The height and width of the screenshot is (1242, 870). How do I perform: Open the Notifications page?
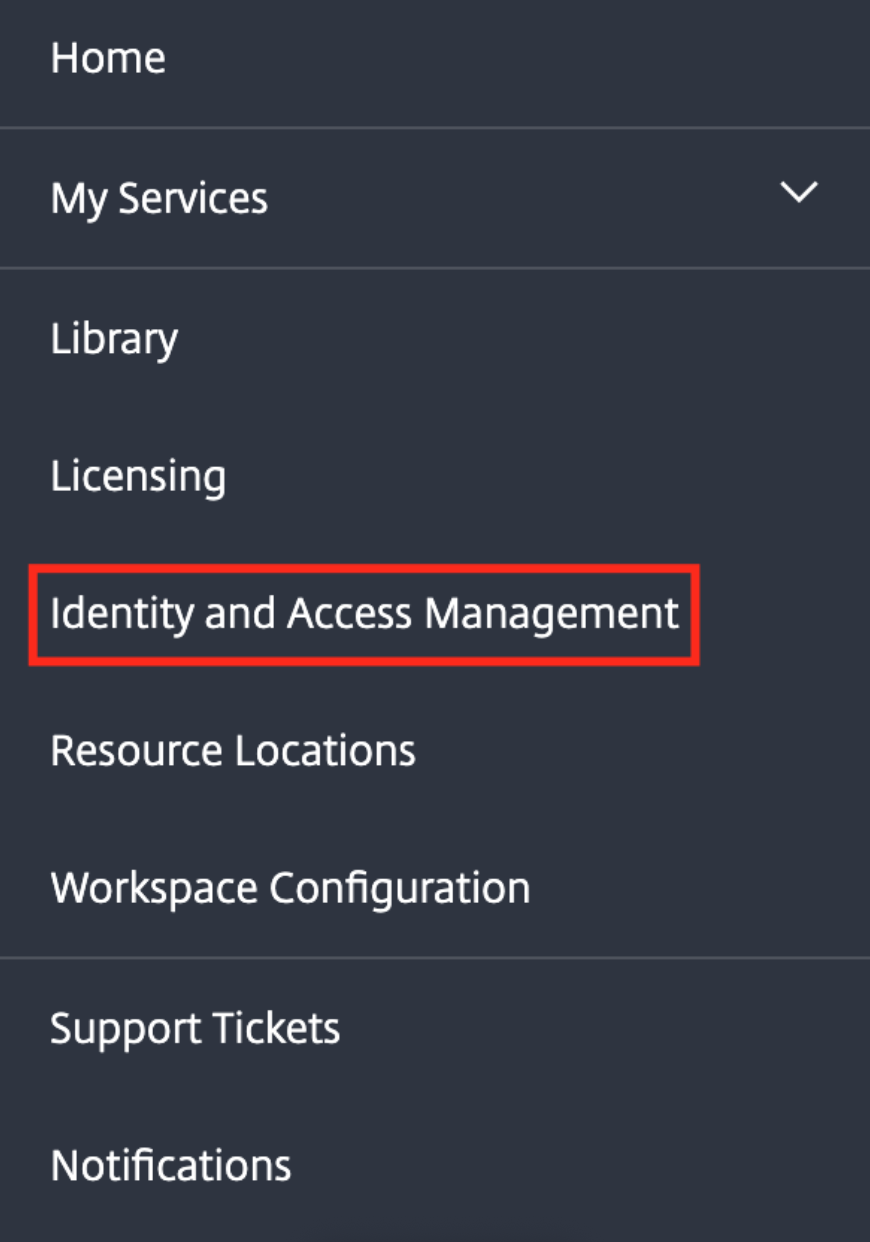coord(171,1166)
